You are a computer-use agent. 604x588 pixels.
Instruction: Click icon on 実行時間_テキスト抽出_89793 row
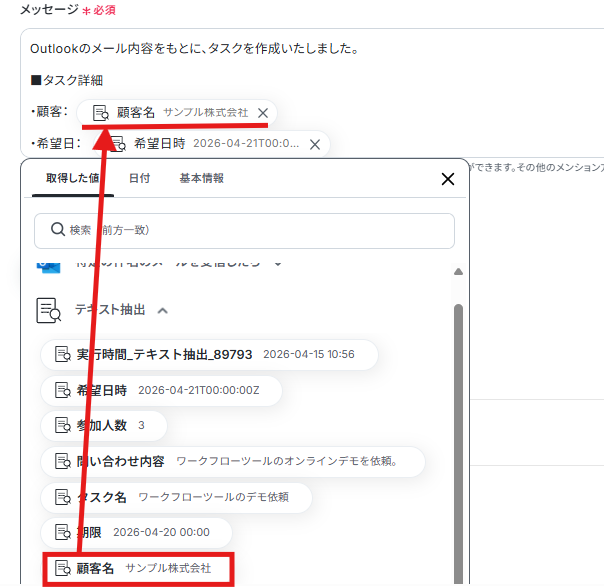63,354
